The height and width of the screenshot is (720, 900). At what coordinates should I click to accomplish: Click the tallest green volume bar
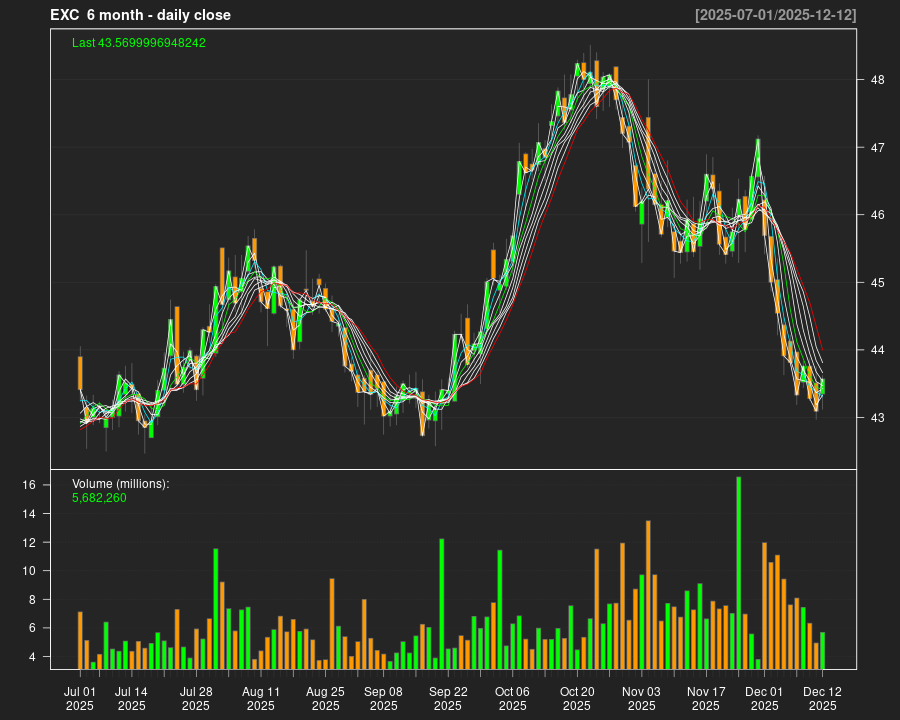[739, 572]
